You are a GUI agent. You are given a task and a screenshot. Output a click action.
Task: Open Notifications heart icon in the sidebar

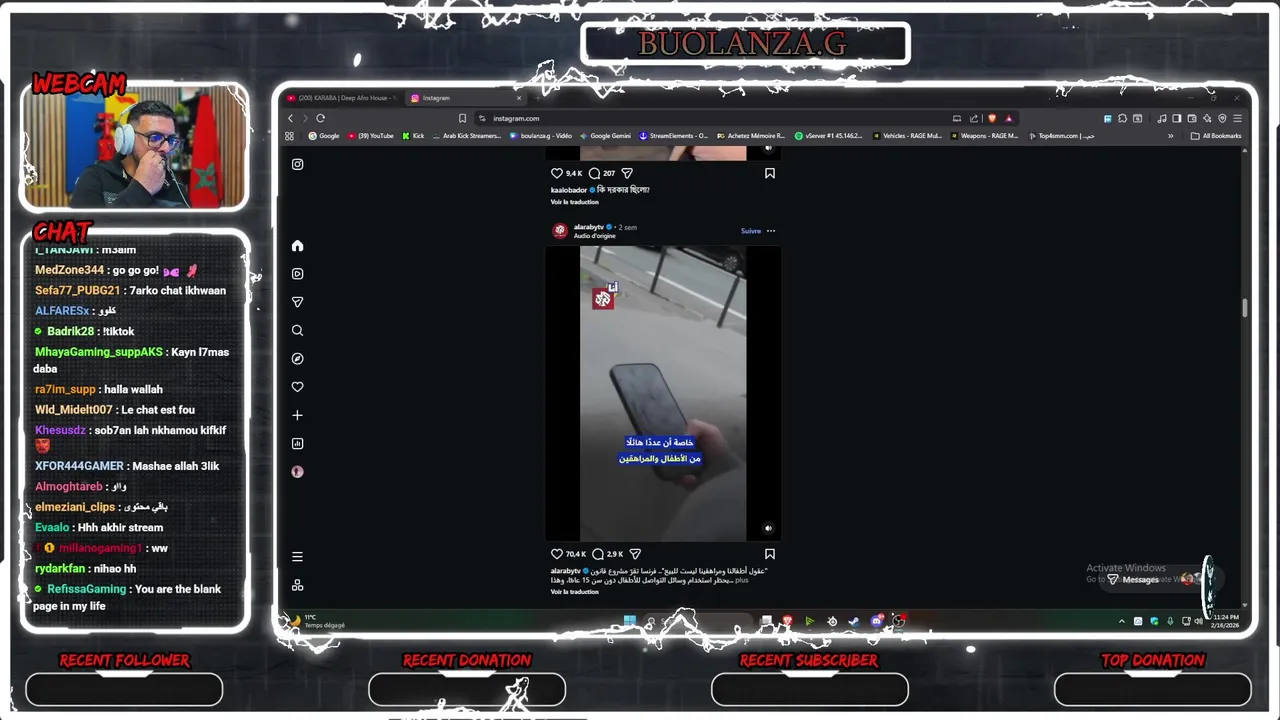[x=297, y=387]
